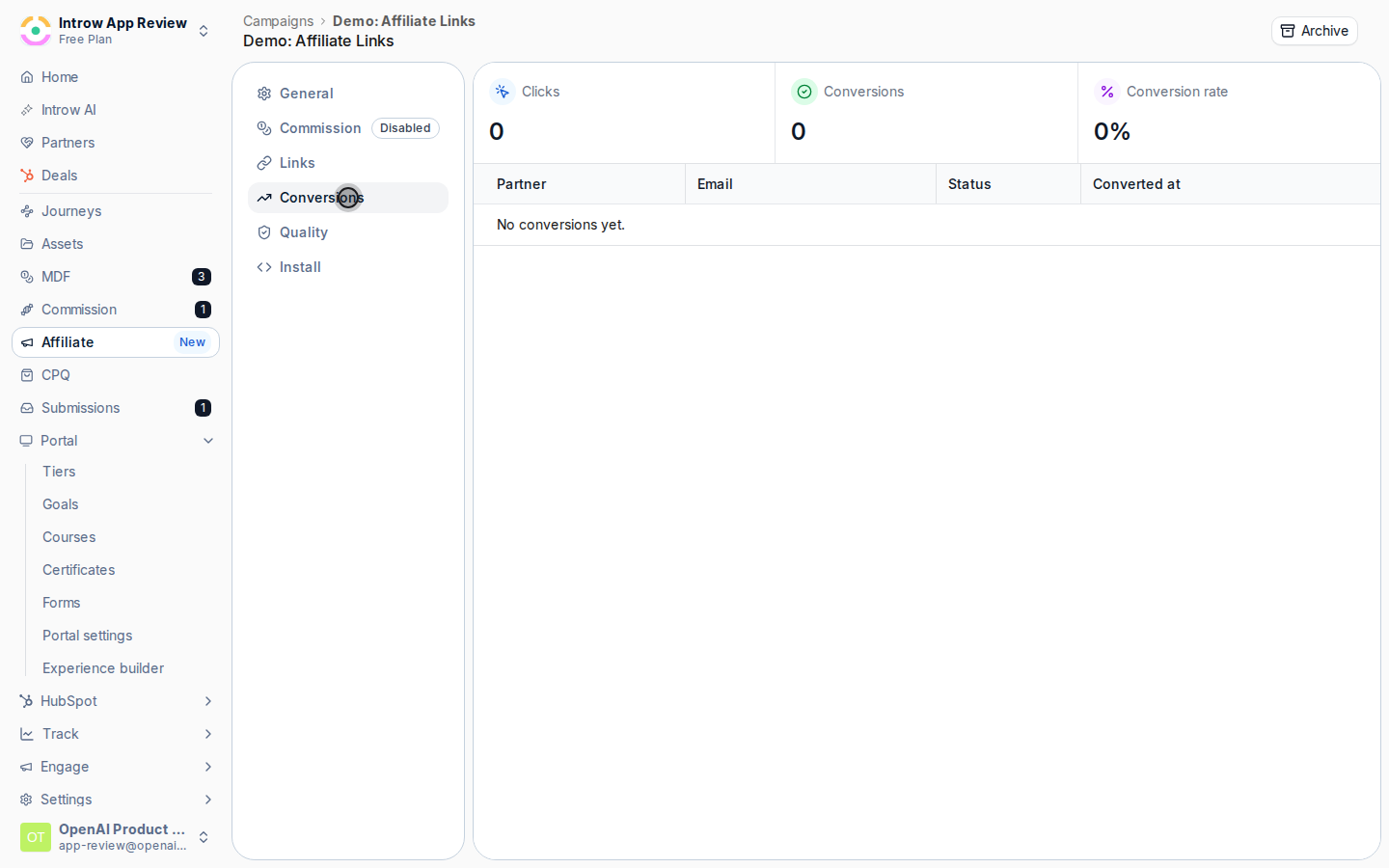The image size is (1389, 868).
Task: Click the Links chain icon
Action: (x=264, y=163)
